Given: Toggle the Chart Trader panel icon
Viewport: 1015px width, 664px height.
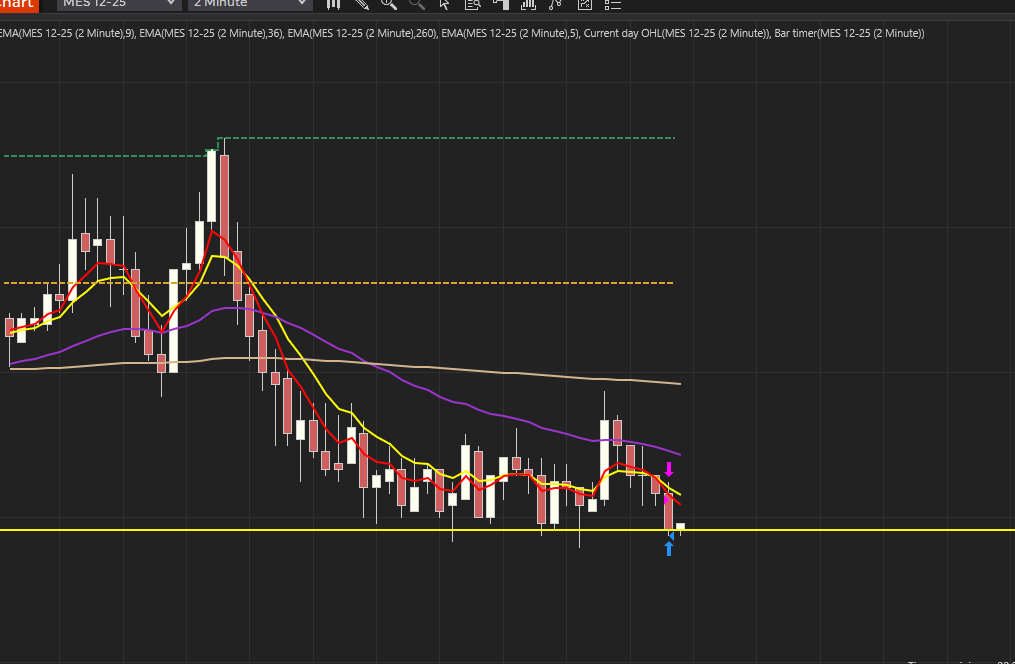Looking at the screenshot, I should pyautogui.click(x=501, y=4).
